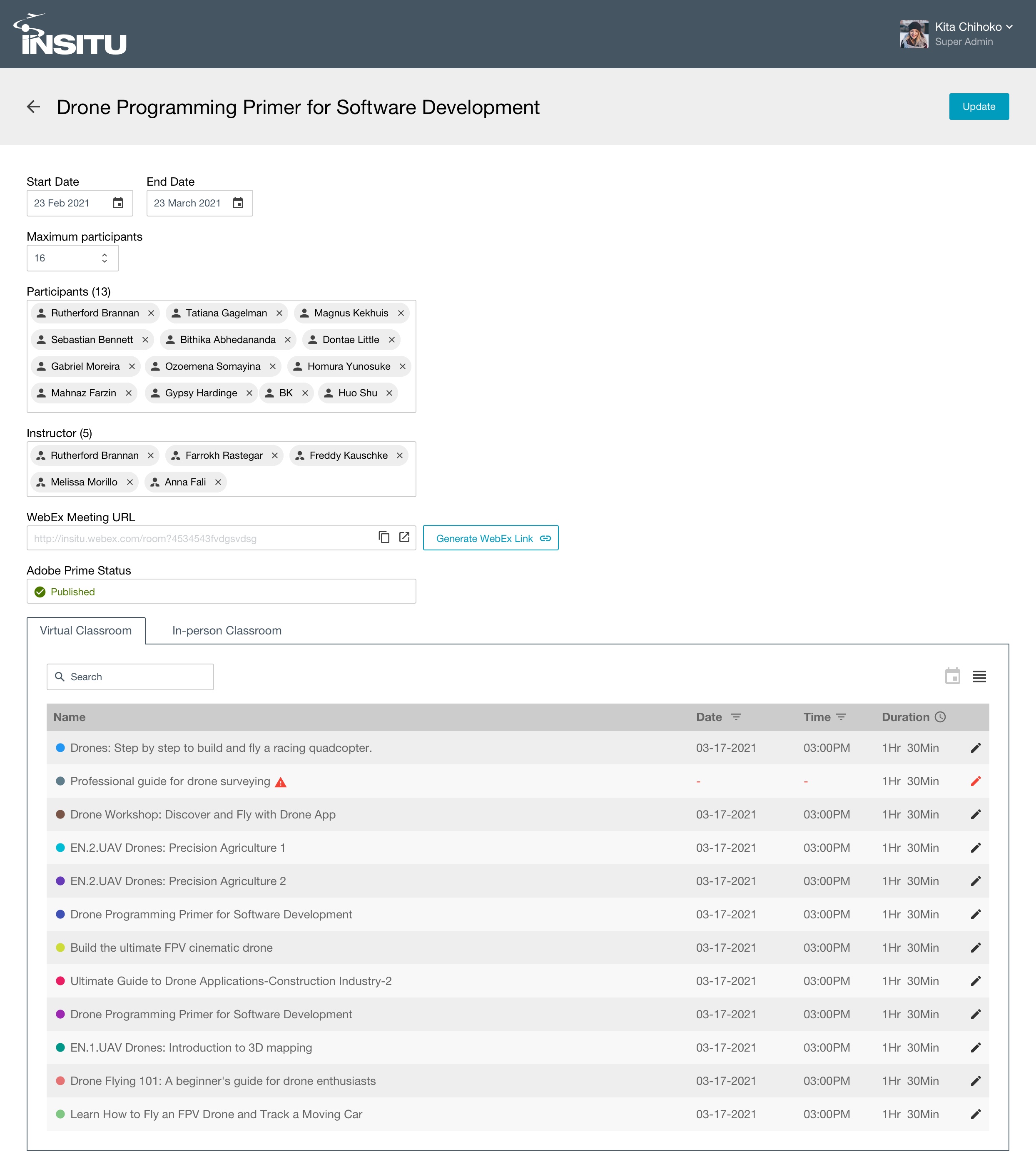This screenshot has height=1174, width=1036.
Task: Focus the Search sessions field
Action: coord(130,677)
